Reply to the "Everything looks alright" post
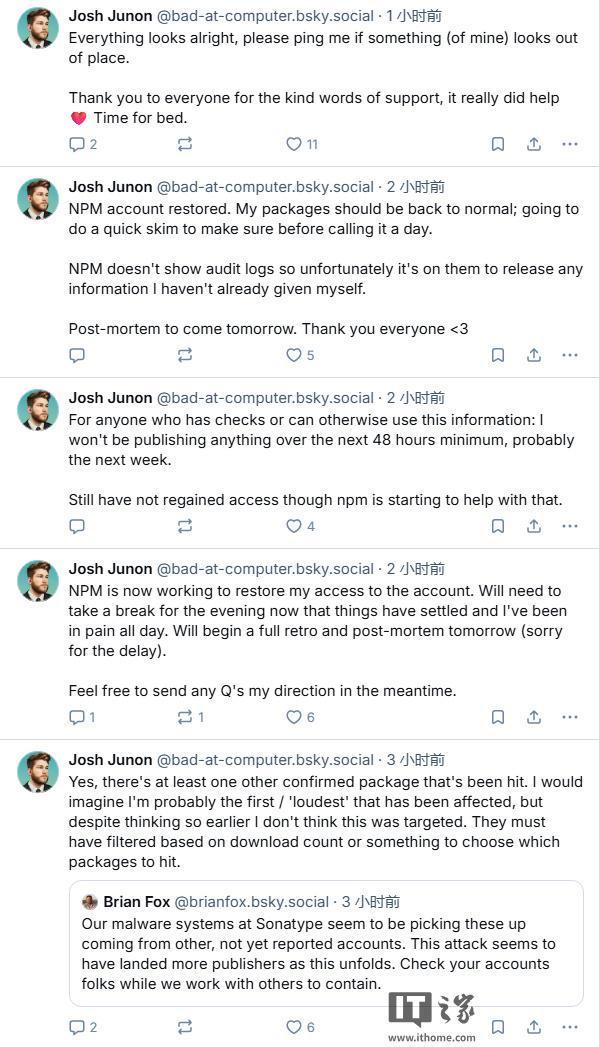600x1047 pixels. 77,144
